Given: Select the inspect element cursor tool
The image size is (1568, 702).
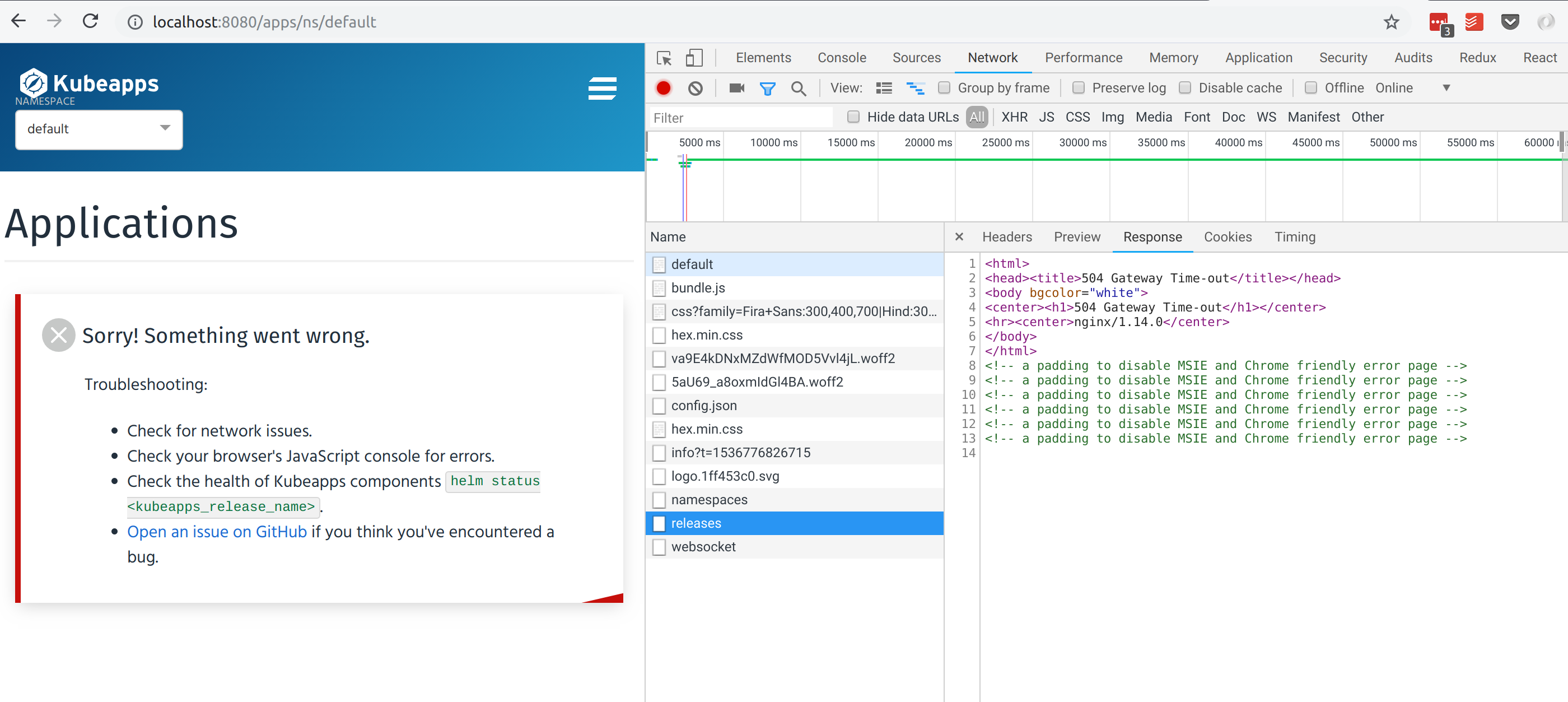Looking at the screenshot, I should click(664, 58).
